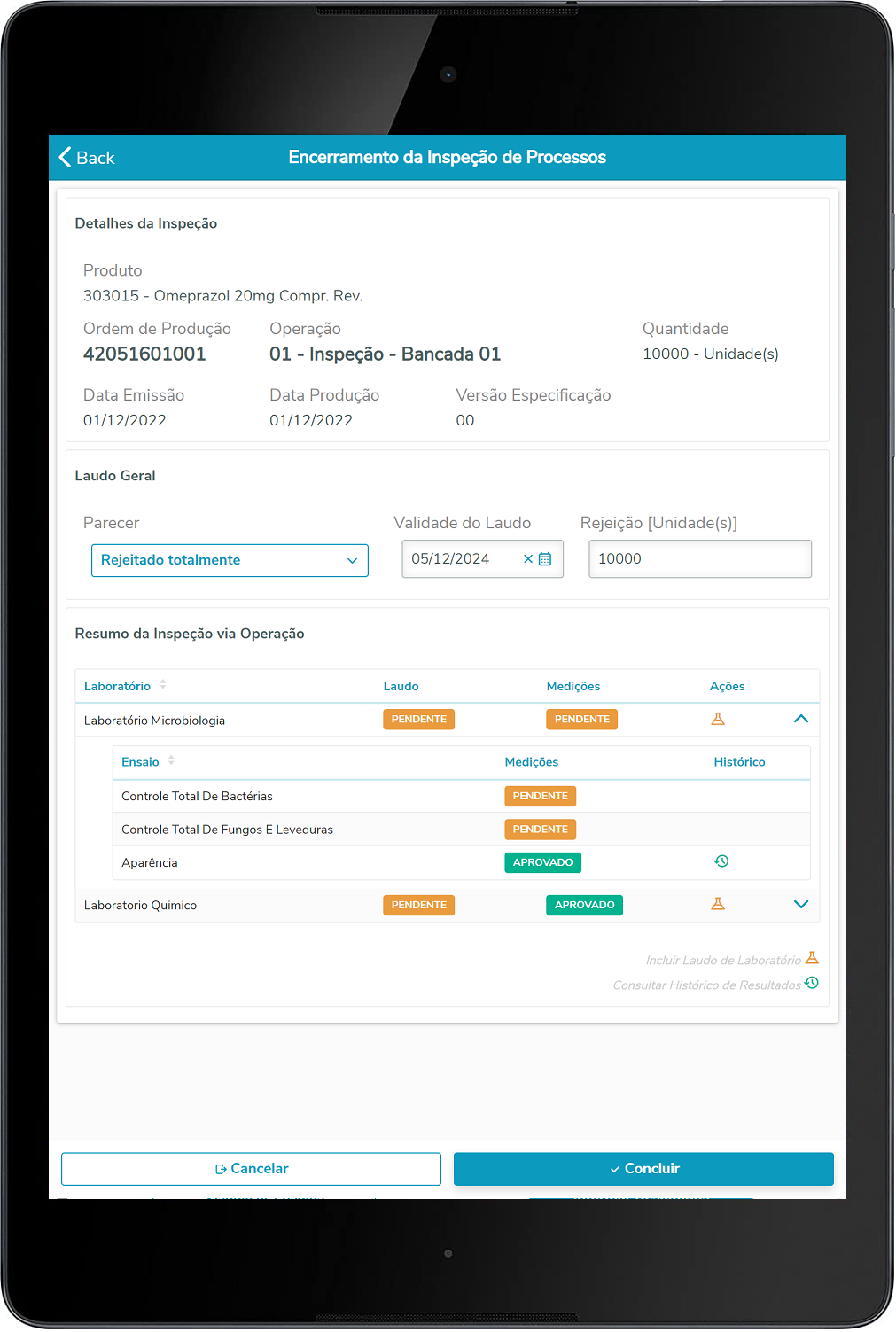The height and width of the screenshot is (1332, 896).
Task: Click history icon beside Consultar Histórico de Resultados
Action: click(x=812, y=983)
